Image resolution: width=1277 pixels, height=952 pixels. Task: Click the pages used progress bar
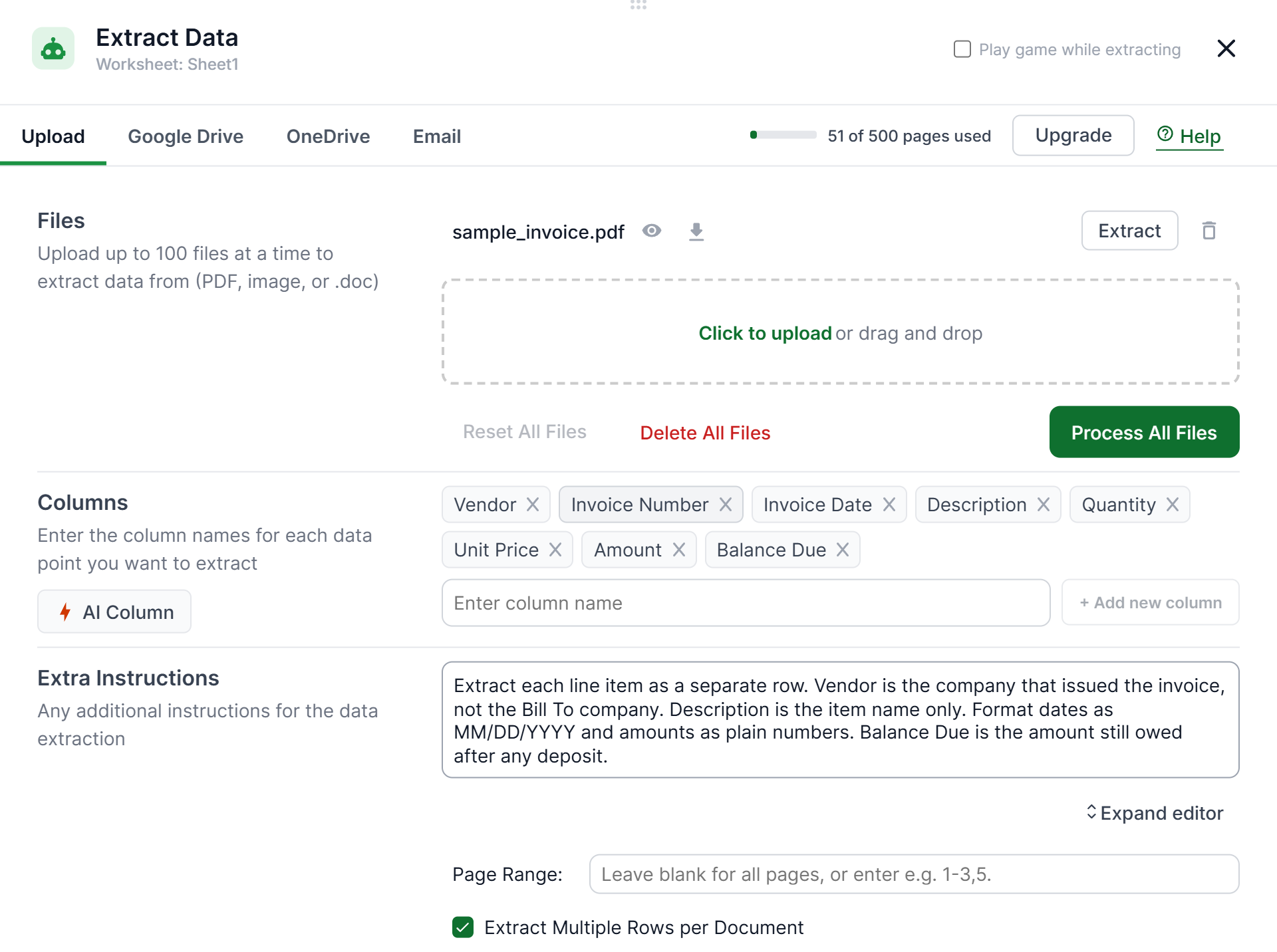783,135
